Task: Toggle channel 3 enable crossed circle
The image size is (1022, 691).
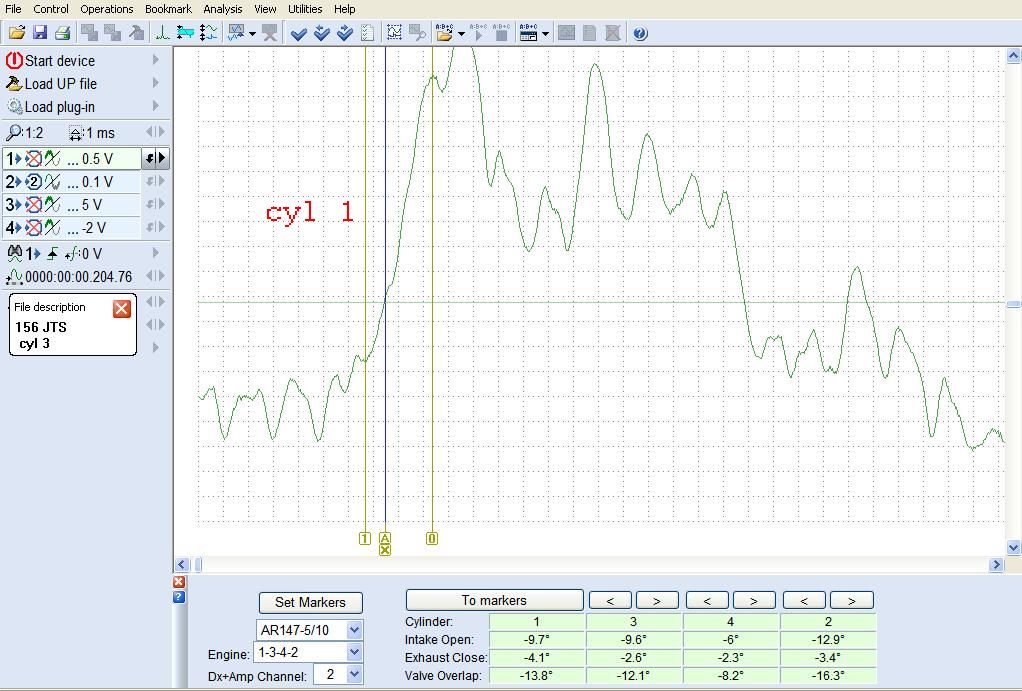Action: coord(33,205)
